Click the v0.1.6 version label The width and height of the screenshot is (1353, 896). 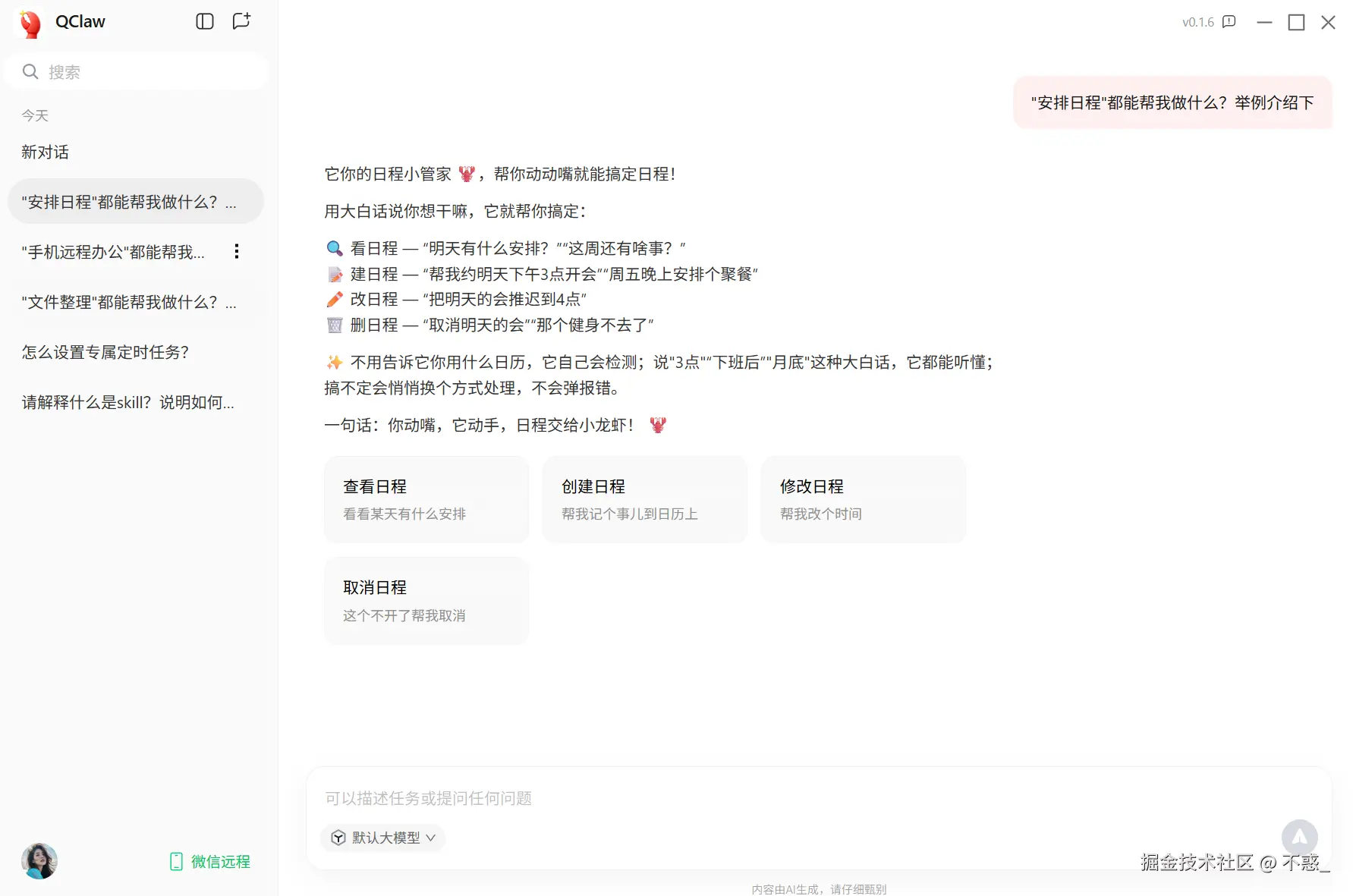(x=1198, y=22)
